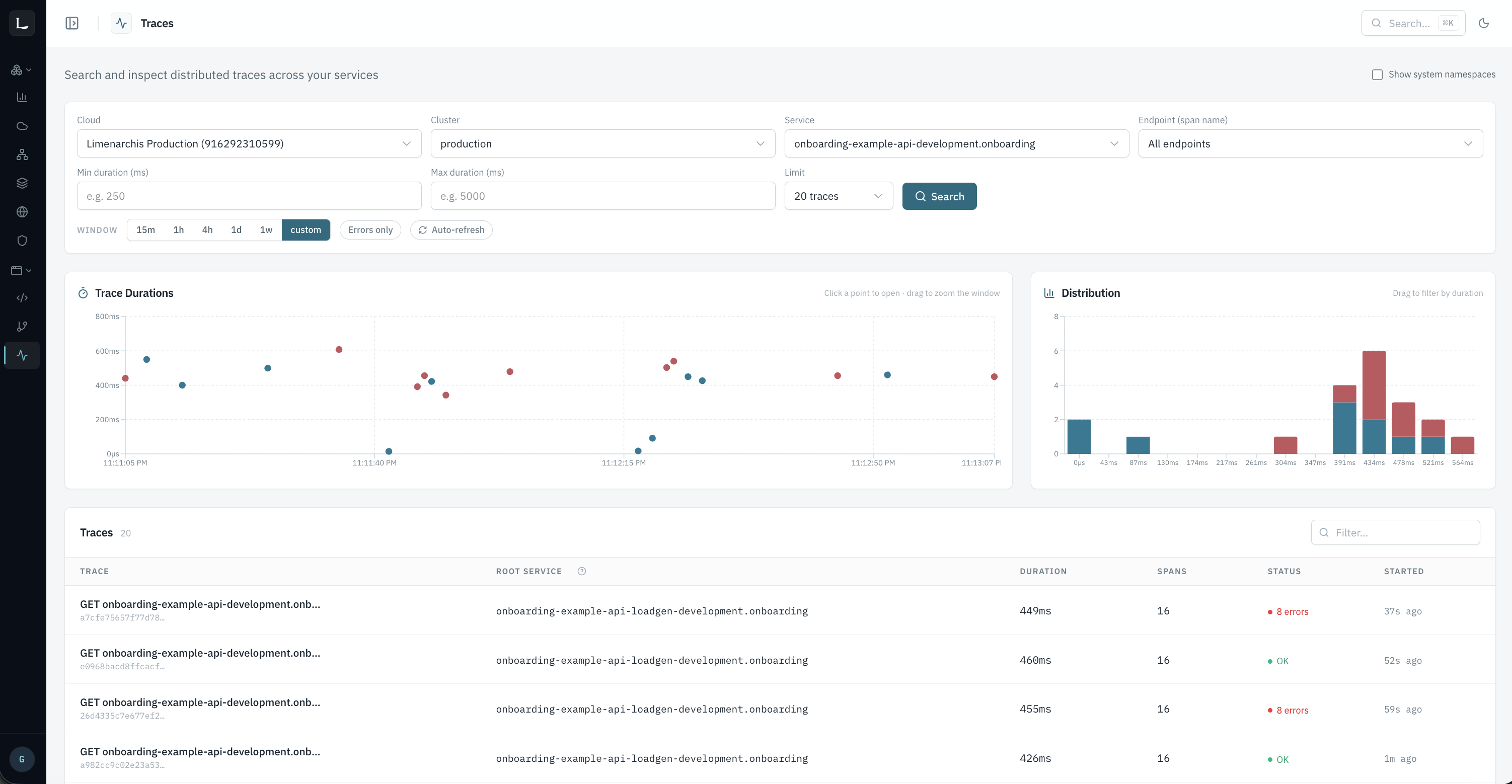Click the Min duration input field

[x=249, y=196]
